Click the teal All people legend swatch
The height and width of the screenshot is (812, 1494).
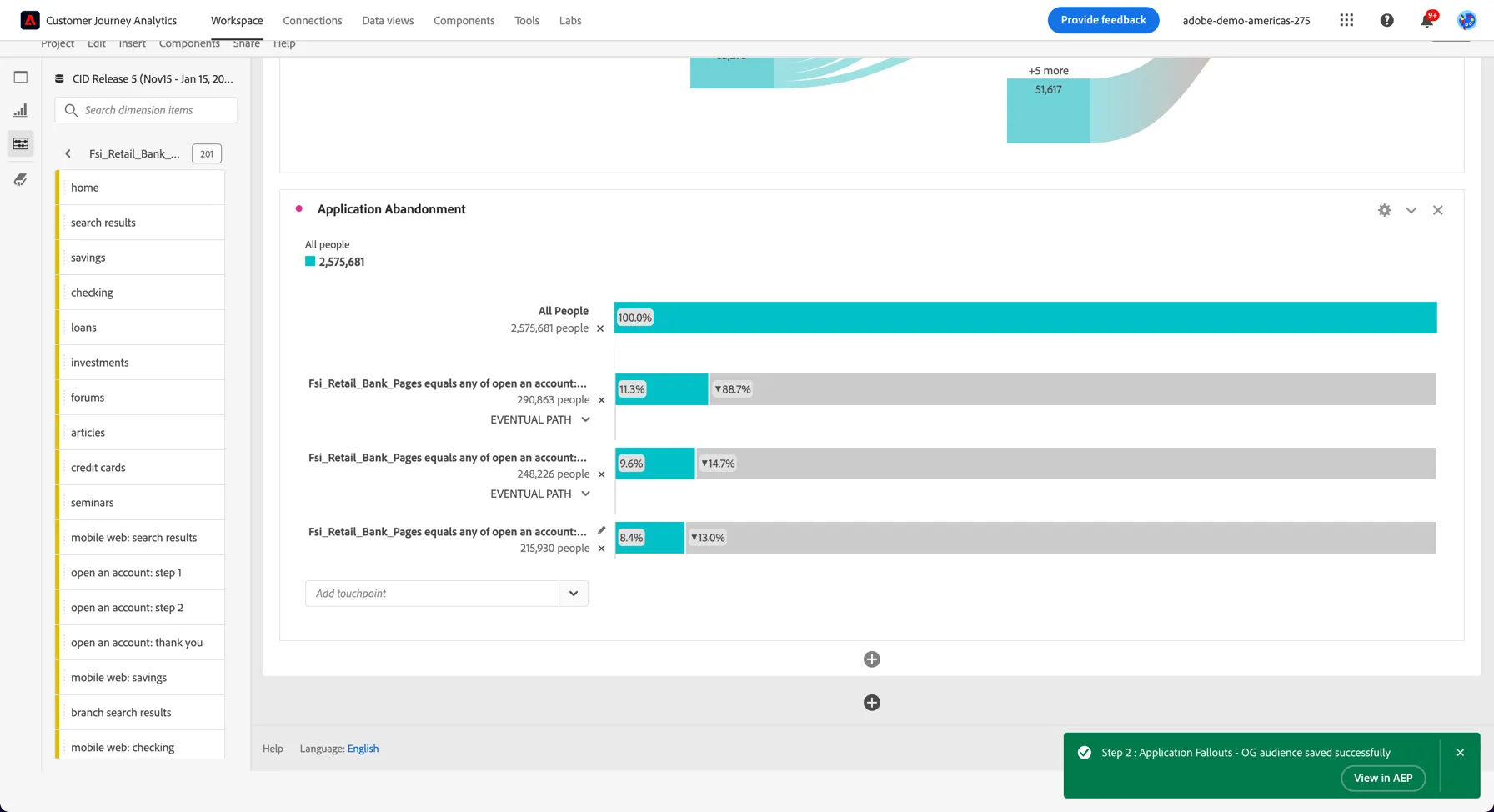click(x=310, y=262)
